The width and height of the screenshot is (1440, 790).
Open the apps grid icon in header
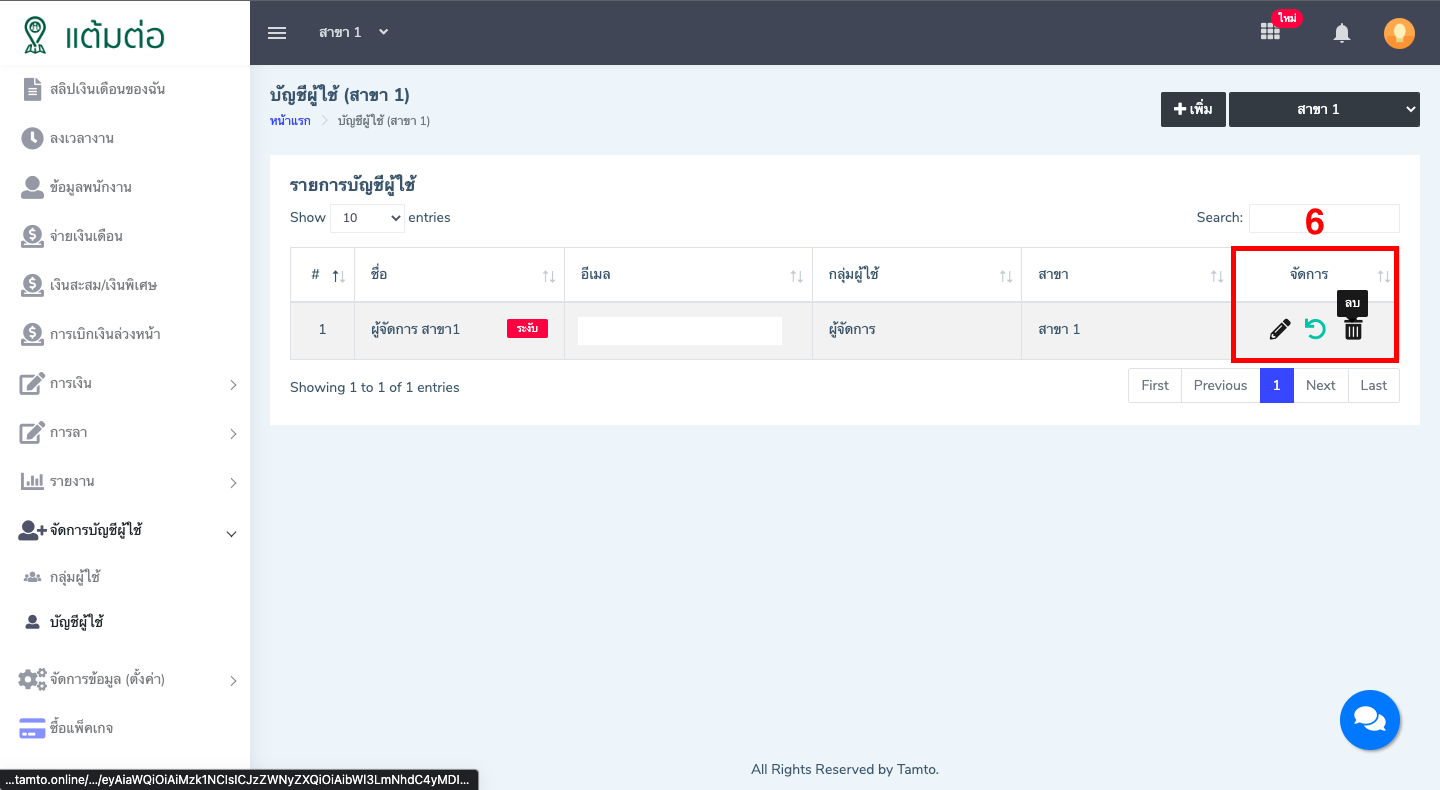coord(1270,32)
